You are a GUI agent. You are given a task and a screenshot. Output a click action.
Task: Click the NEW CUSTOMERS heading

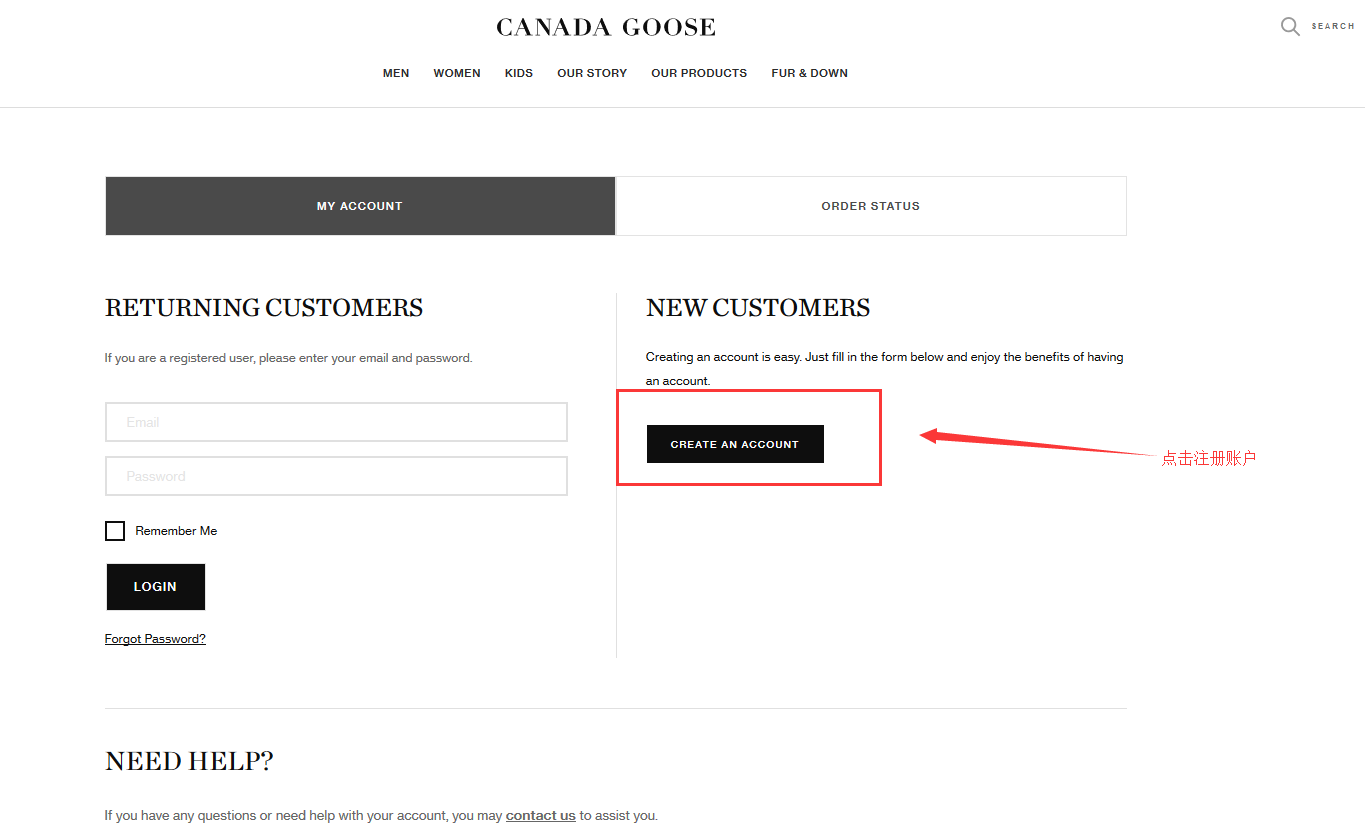tap(758, 308)
